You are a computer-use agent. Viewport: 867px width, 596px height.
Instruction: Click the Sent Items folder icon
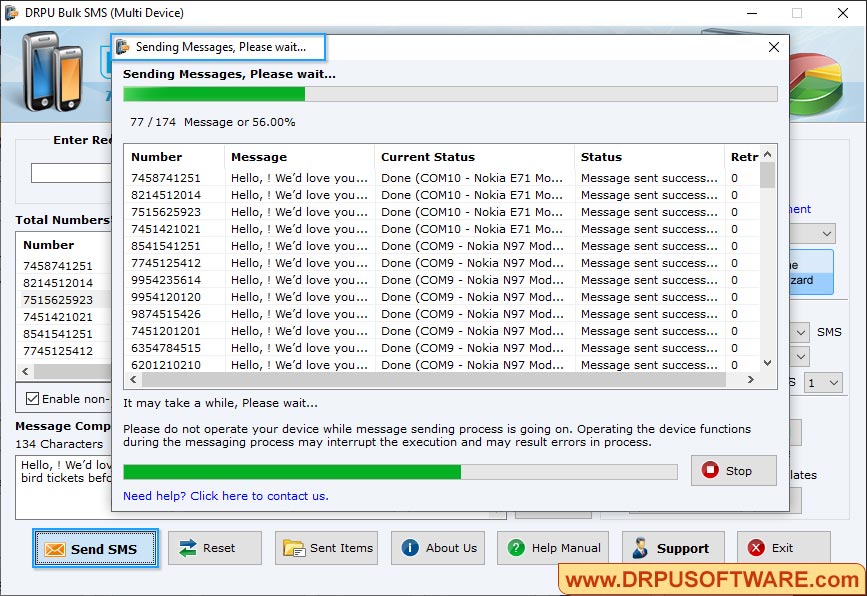coord(294,548)
